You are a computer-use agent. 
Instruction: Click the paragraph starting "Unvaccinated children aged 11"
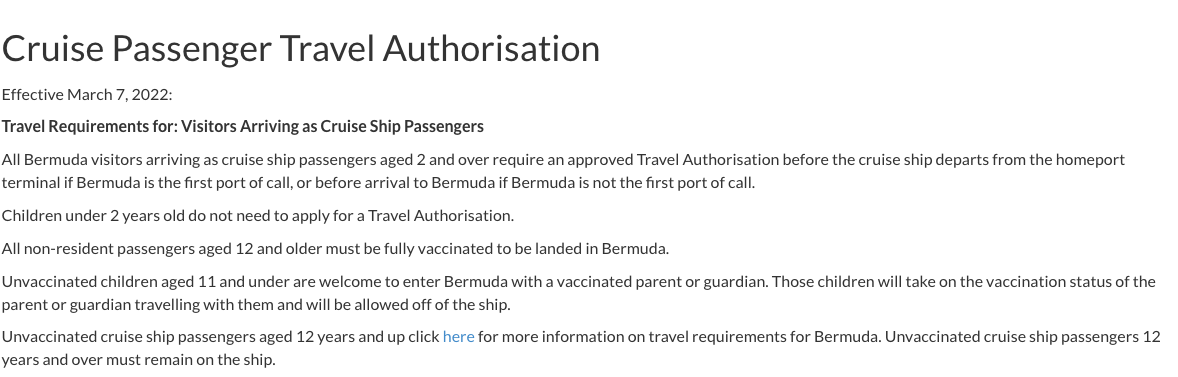[578, 293]
